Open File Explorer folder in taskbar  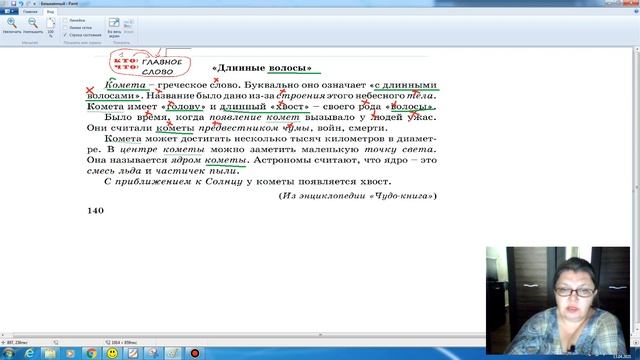click(50, 353)
